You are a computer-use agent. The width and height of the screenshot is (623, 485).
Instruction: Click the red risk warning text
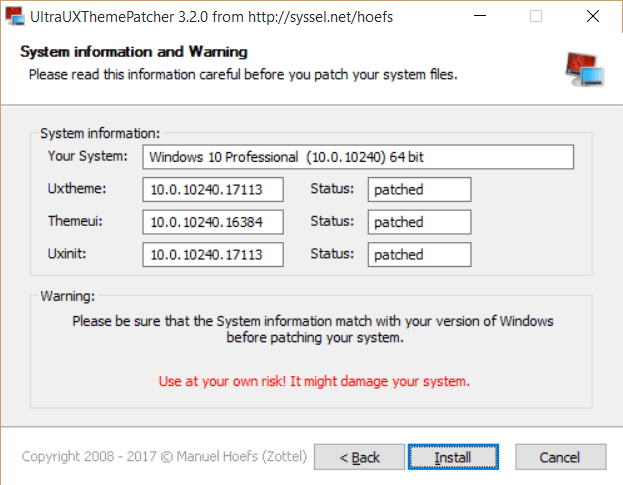point(313,381)
